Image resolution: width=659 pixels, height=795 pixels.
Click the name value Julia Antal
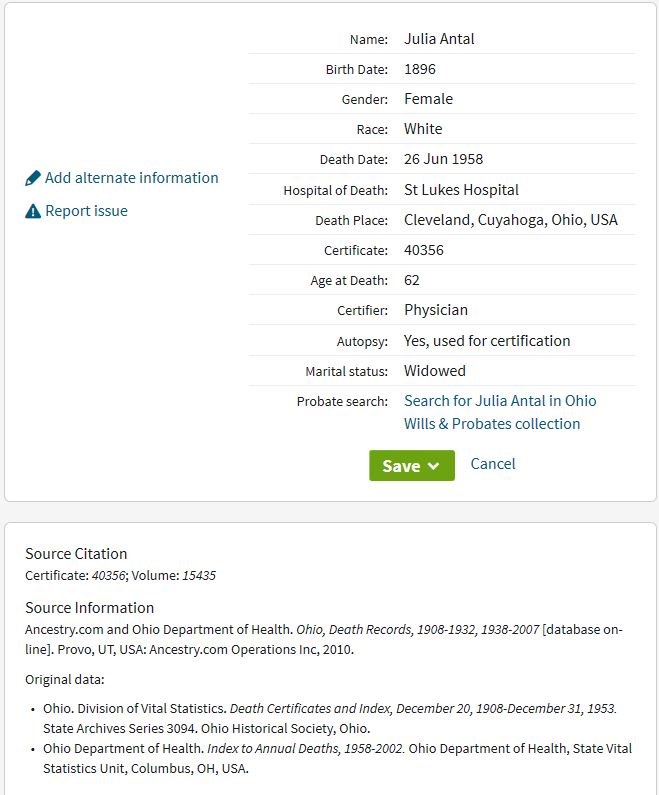coord(439,39)
